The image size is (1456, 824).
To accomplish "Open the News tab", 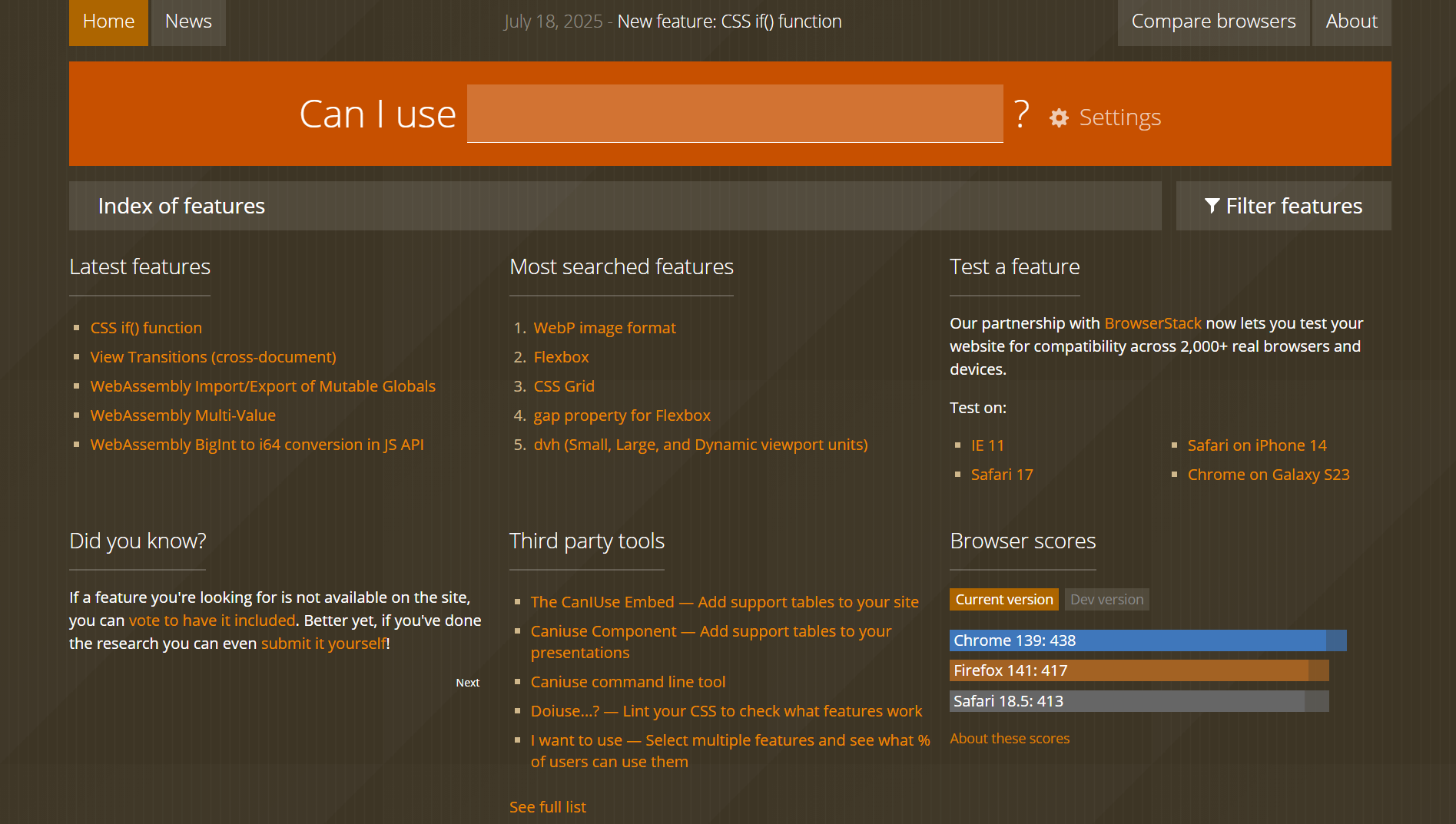I will coord(188,22).
